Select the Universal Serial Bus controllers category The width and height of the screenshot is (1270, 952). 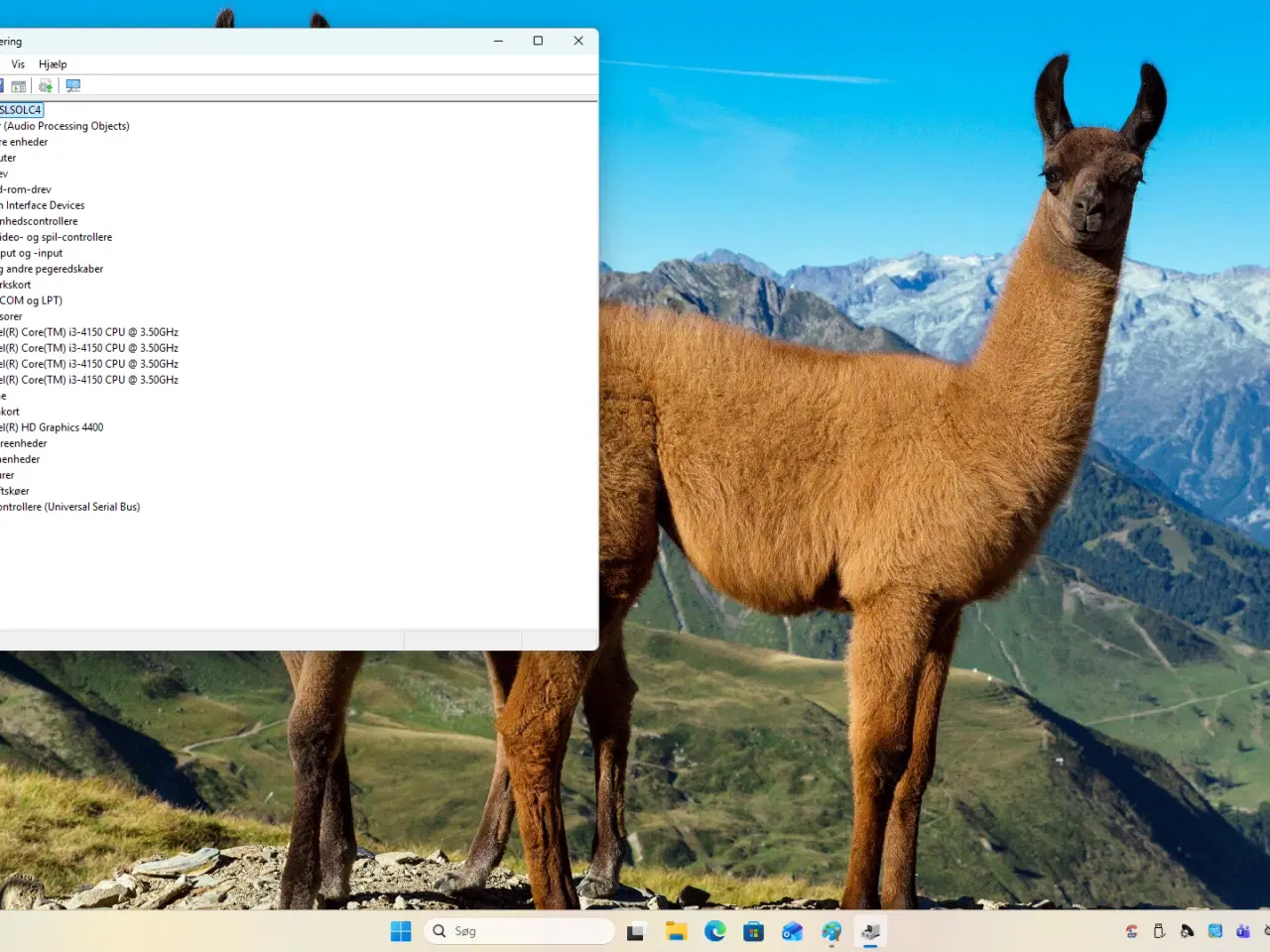[x=71, y=507]
